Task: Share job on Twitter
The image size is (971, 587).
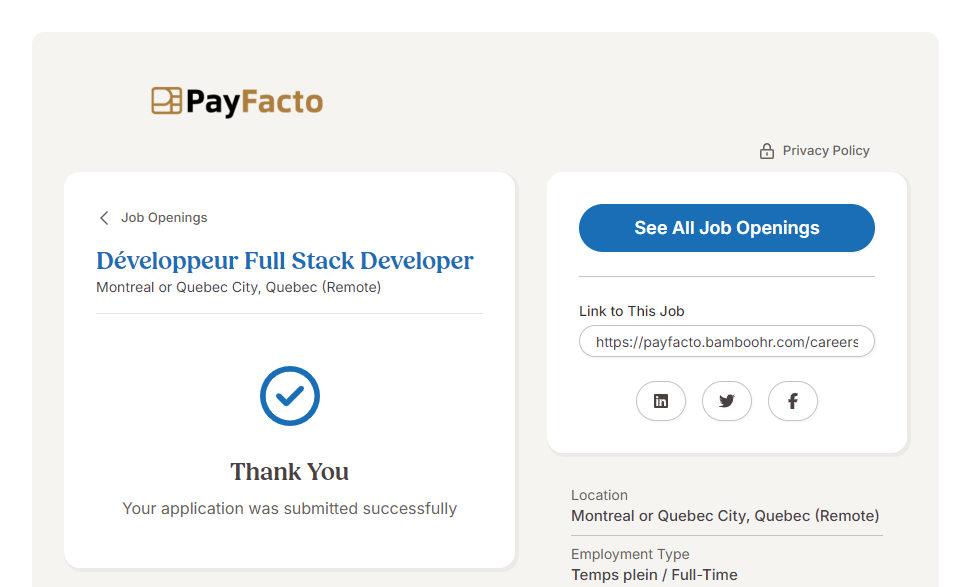Action: click(x=726, y=401)
